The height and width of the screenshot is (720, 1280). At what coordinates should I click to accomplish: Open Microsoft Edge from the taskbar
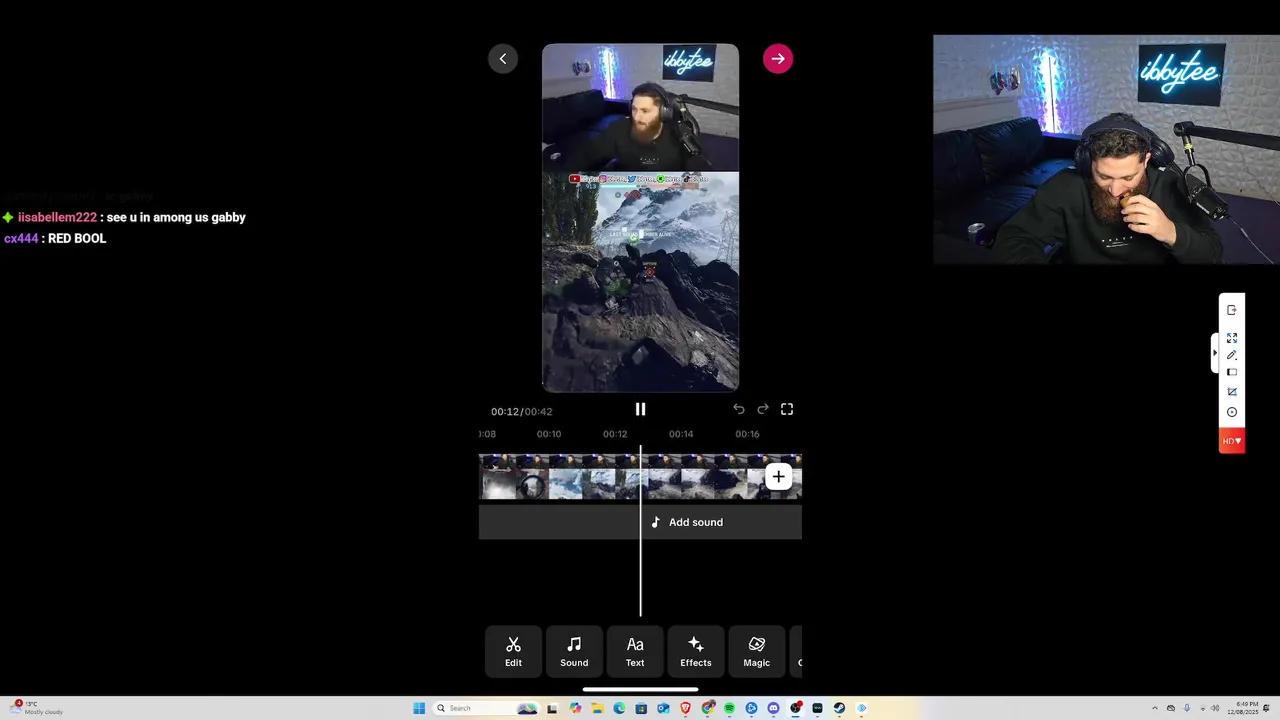pyautogui.click(x=619, y=708)
